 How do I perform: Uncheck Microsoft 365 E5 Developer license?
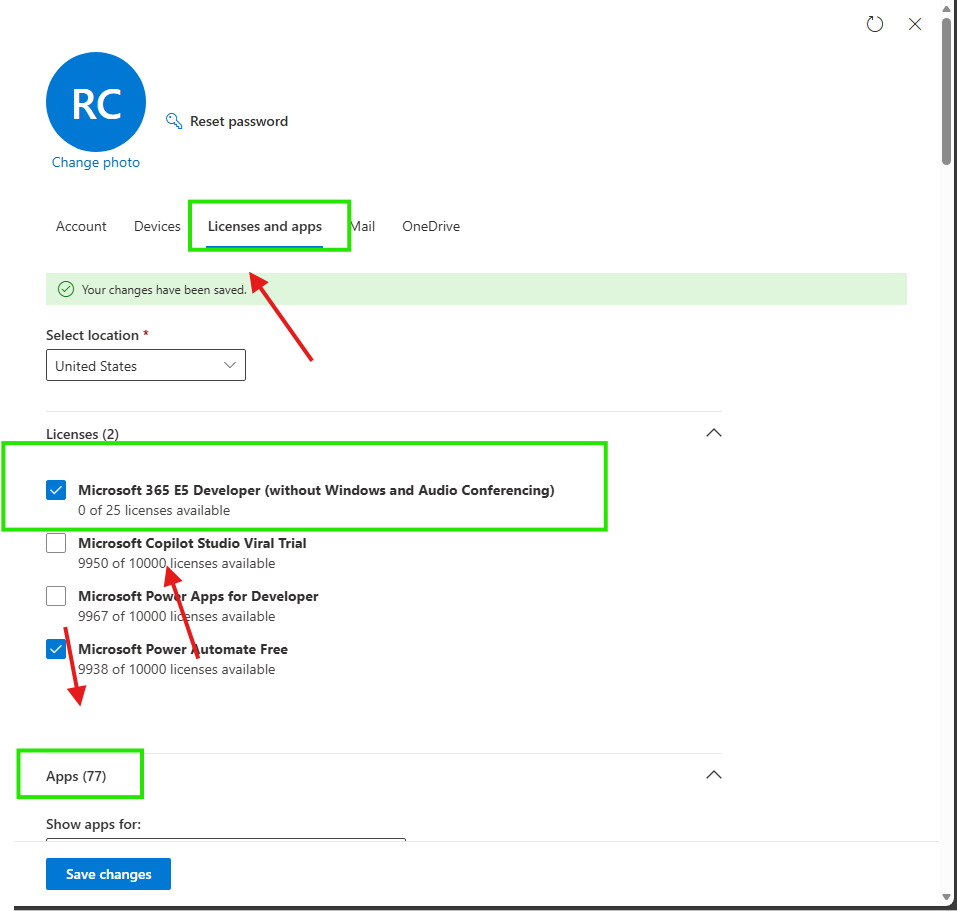tap(56, 490)
